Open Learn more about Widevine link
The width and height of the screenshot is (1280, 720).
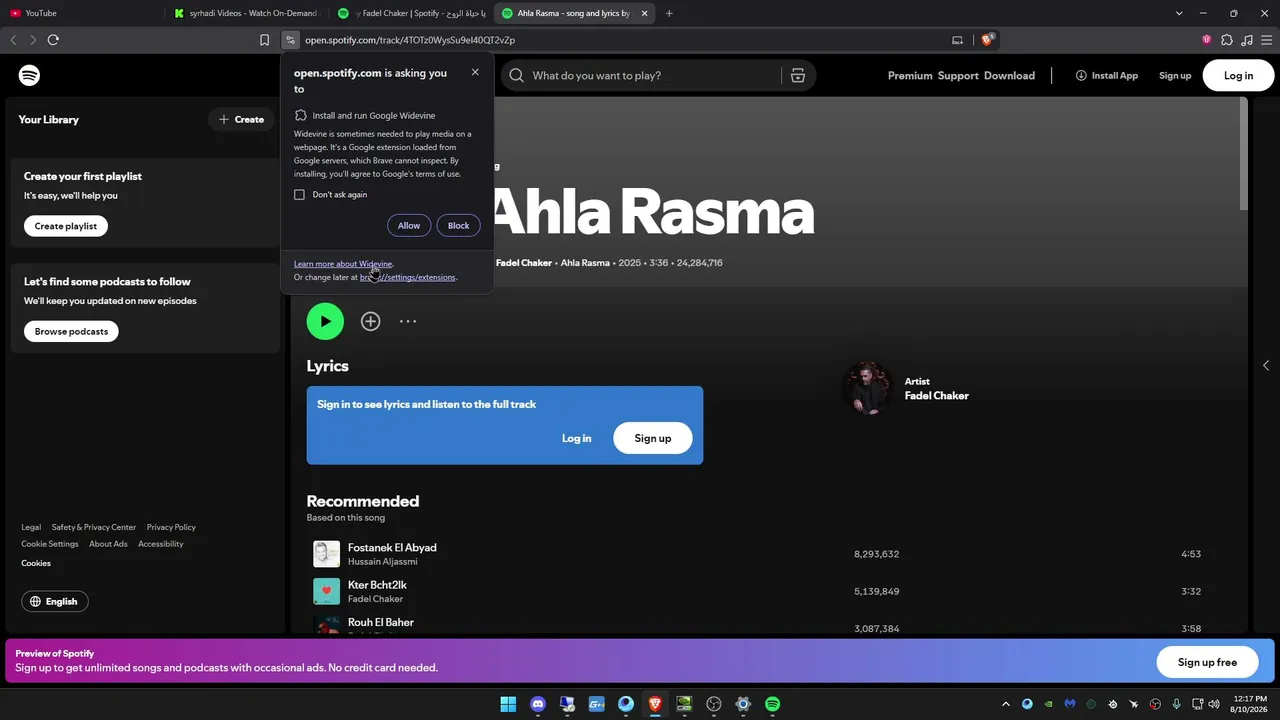(343, 264)
